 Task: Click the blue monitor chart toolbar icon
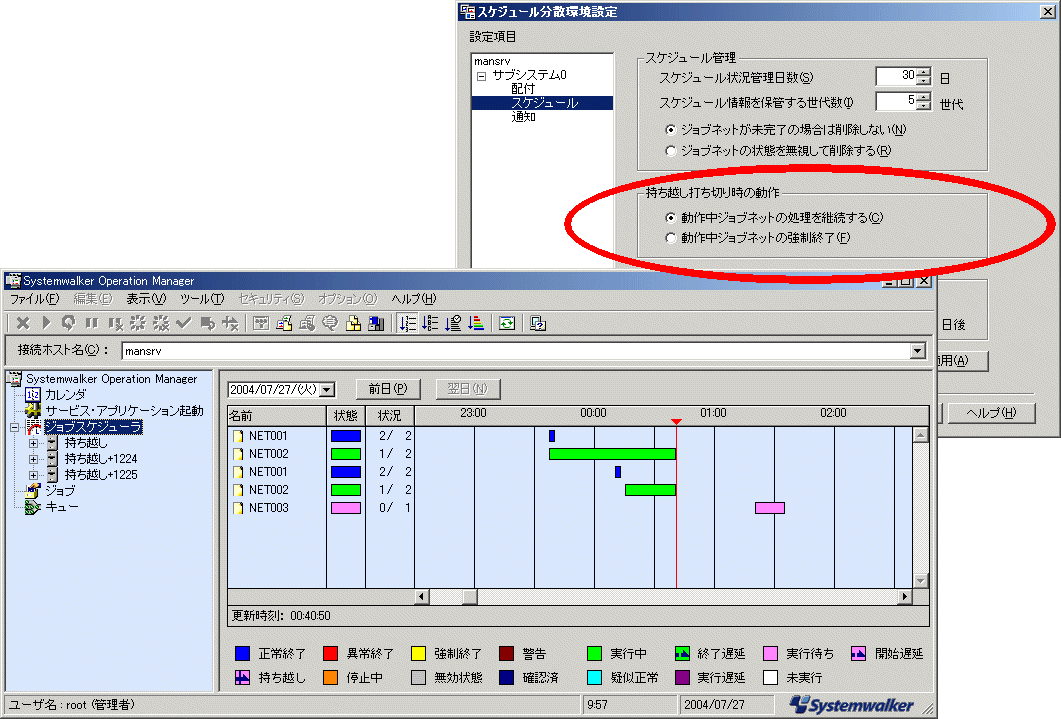[376, 323]
